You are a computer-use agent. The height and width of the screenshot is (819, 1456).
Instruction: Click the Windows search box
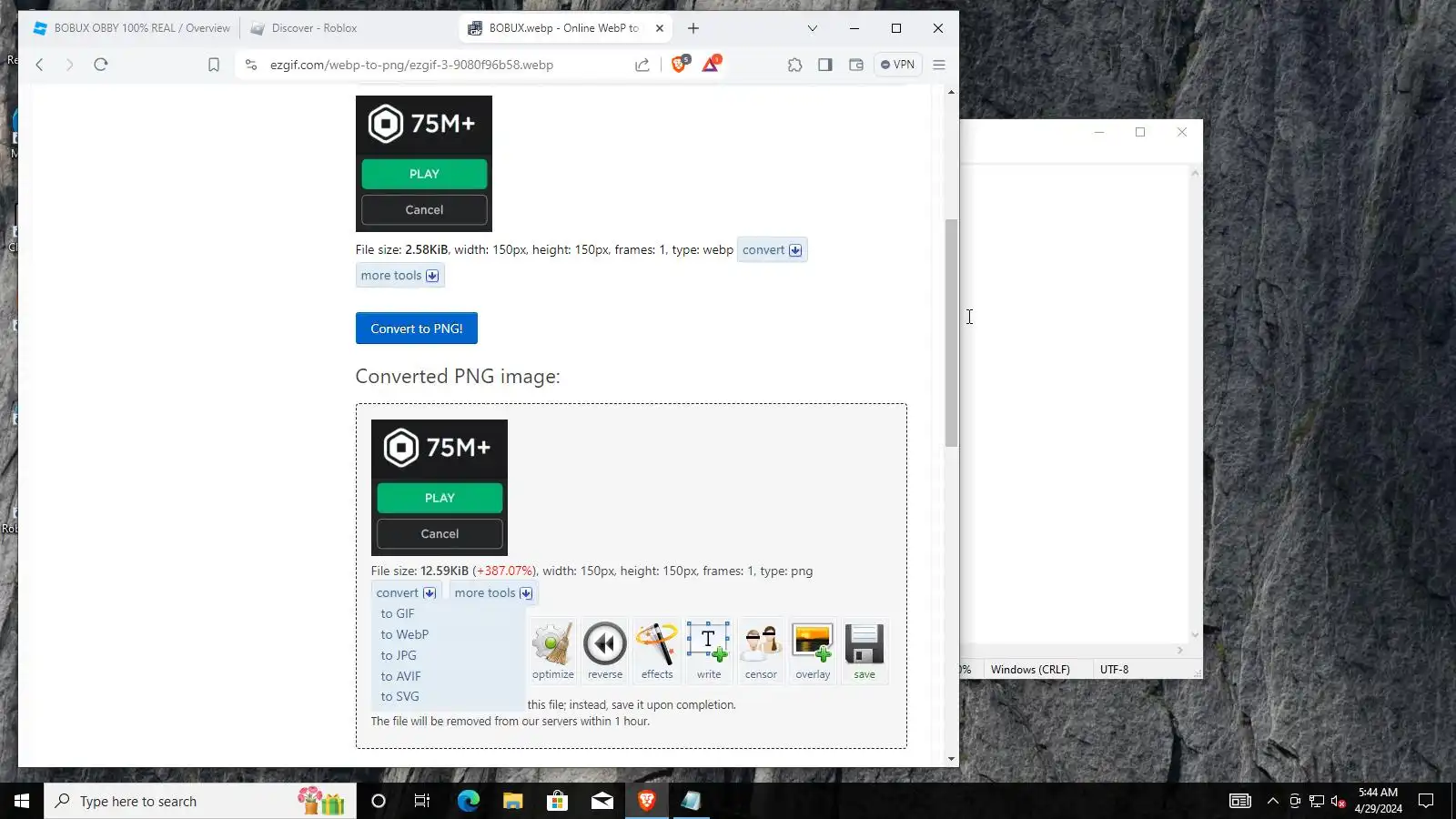point(200,801)
